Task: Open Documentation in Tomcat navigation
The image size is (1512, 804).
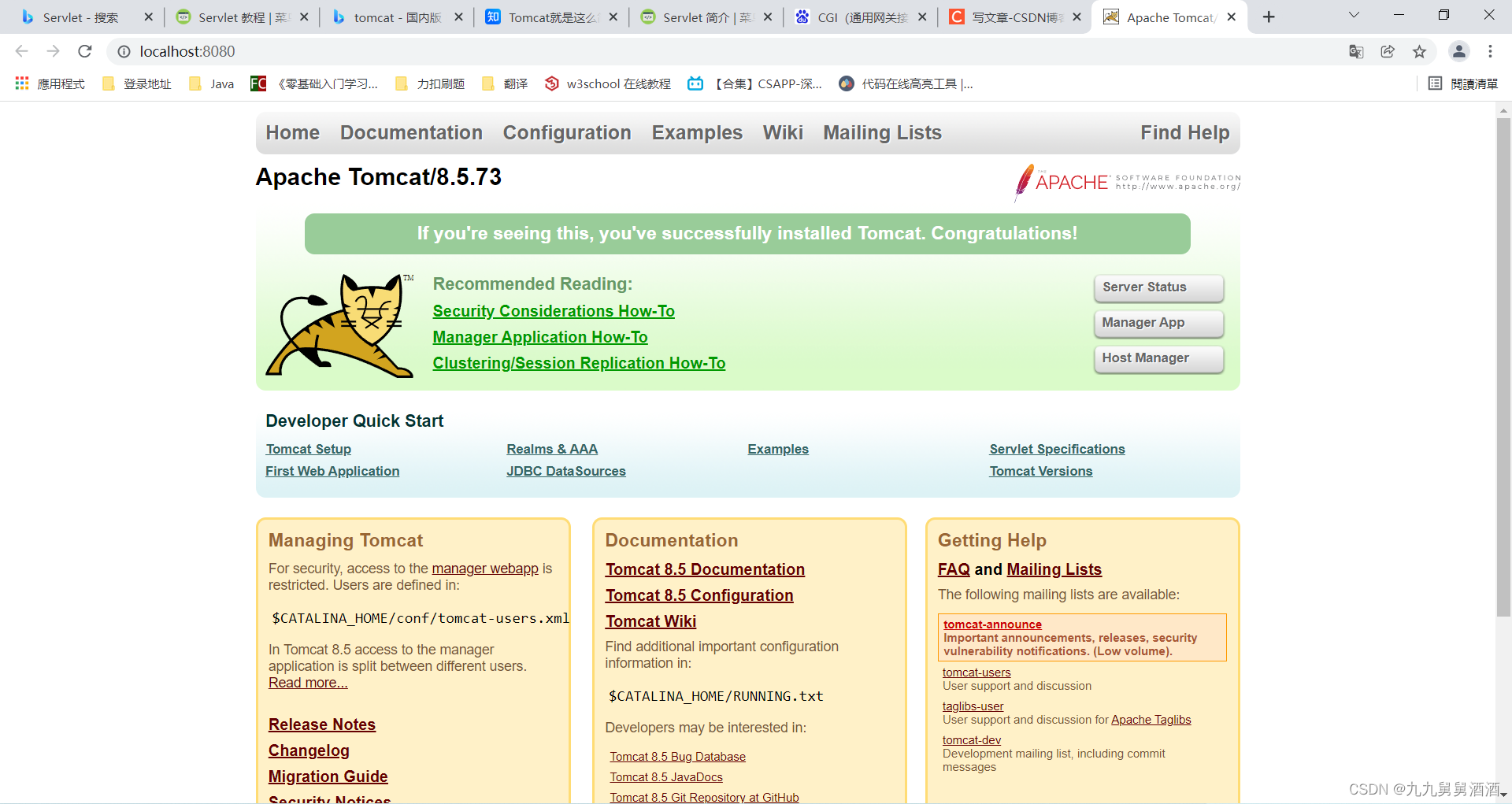Action: [x=411, y=132]
